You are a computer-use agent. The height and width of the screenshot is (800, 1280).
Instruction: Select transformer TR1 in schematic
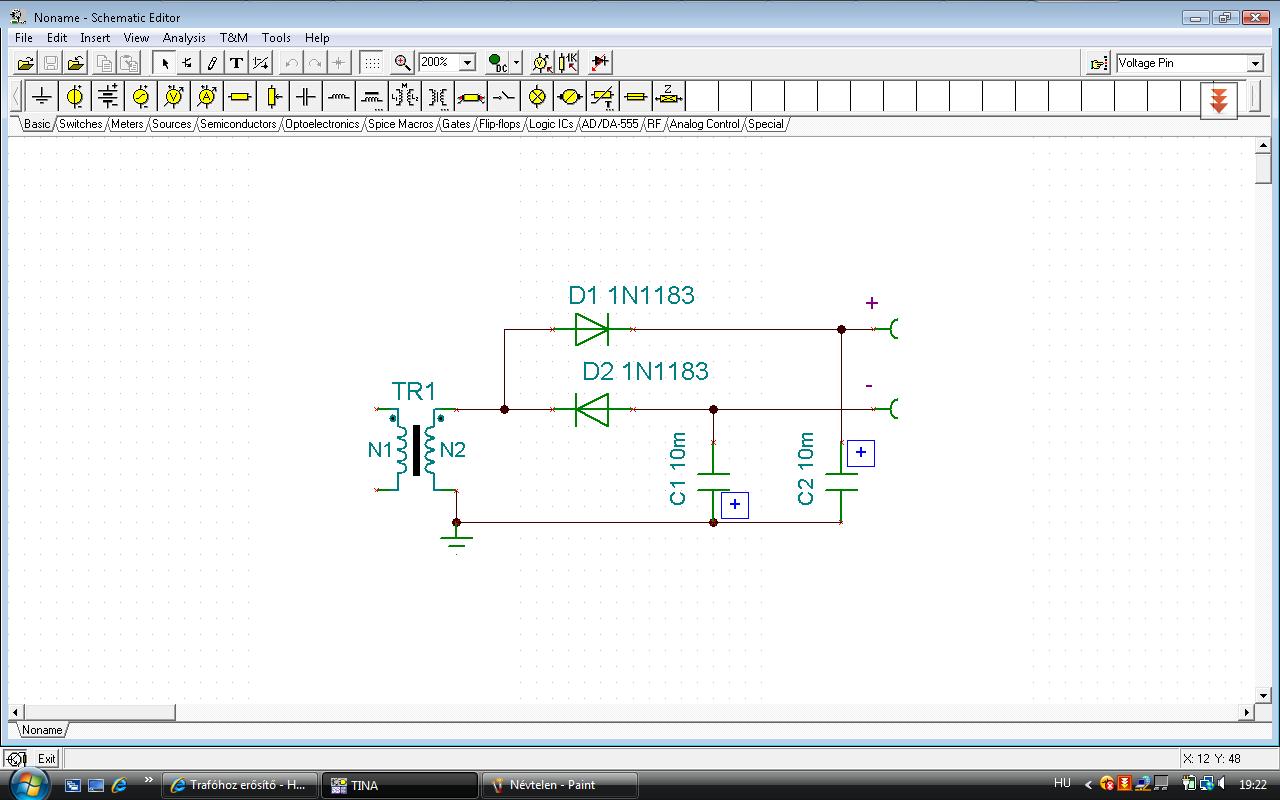click(x=417, y=450)
